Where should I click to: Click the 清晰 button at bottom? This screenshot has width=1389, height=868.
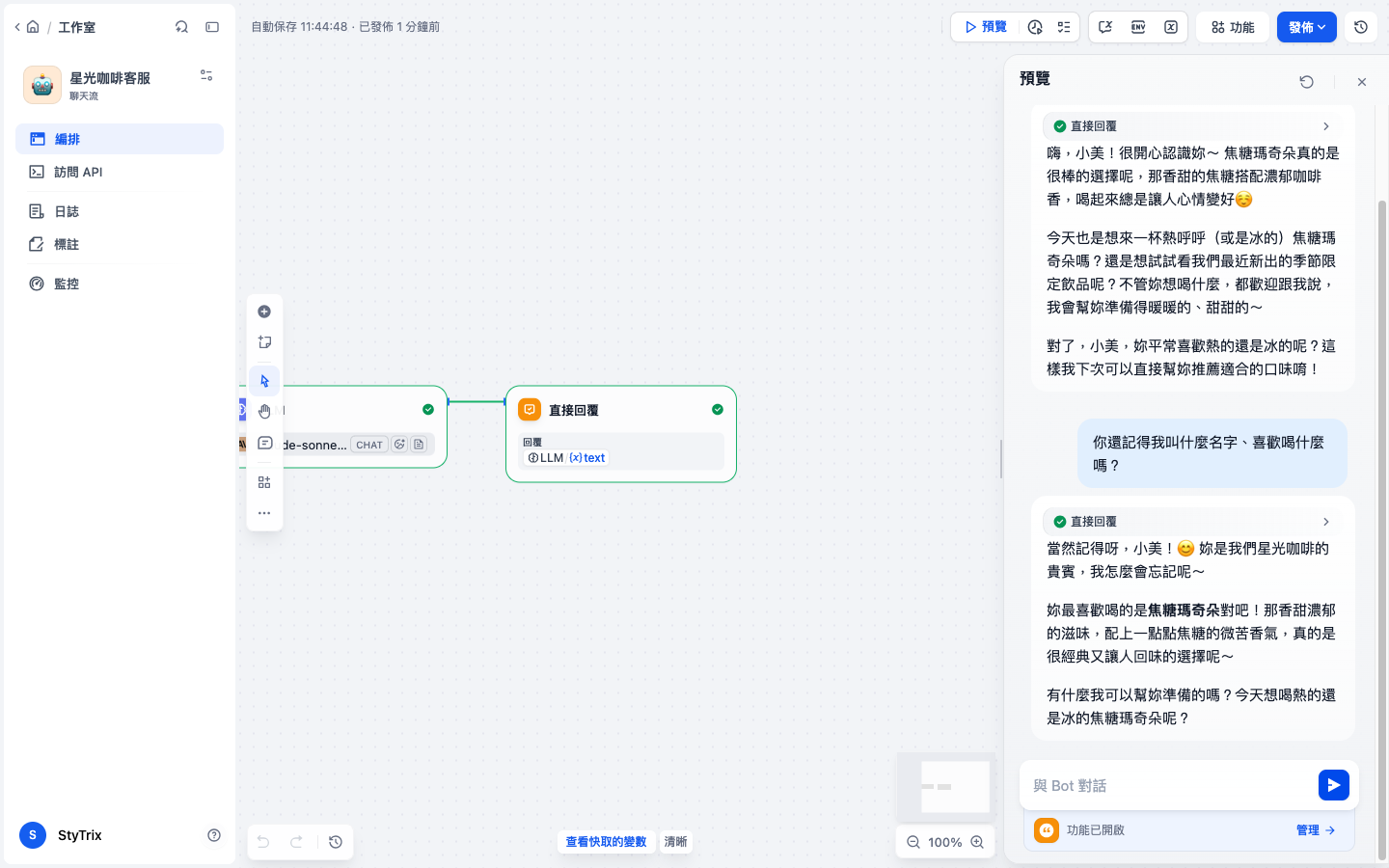pos(675,842)
